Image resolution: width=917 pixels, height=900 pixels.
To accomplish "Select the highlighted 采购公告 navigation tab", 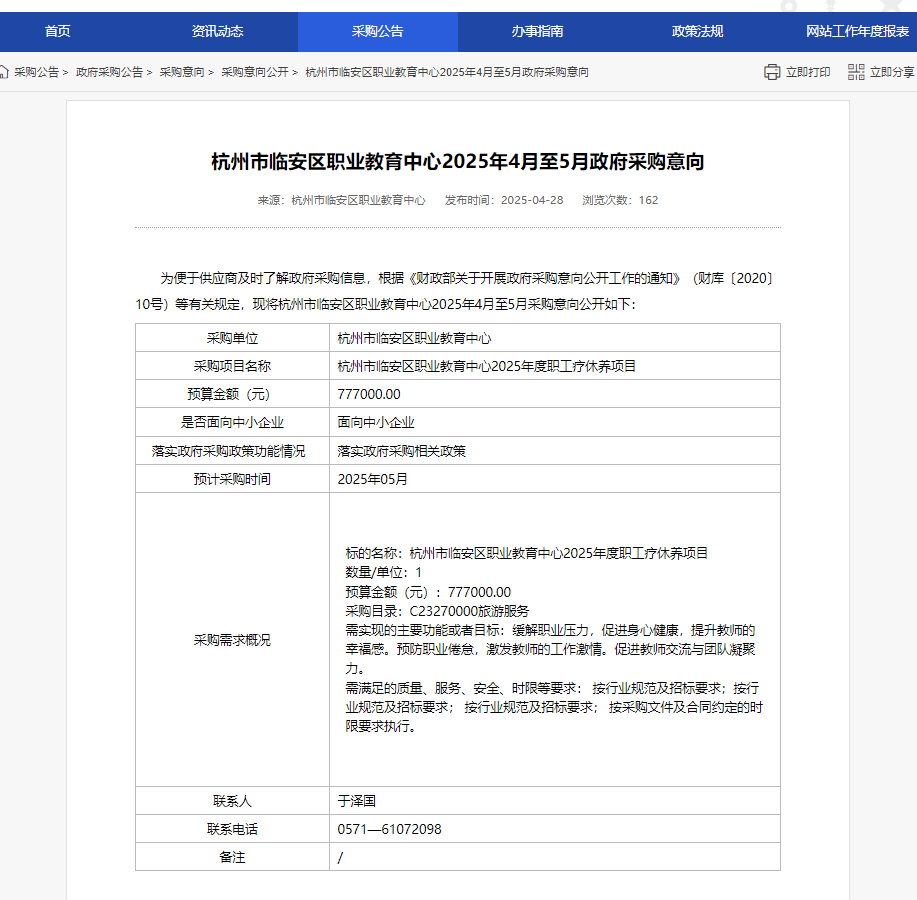I will pos(377,31).
